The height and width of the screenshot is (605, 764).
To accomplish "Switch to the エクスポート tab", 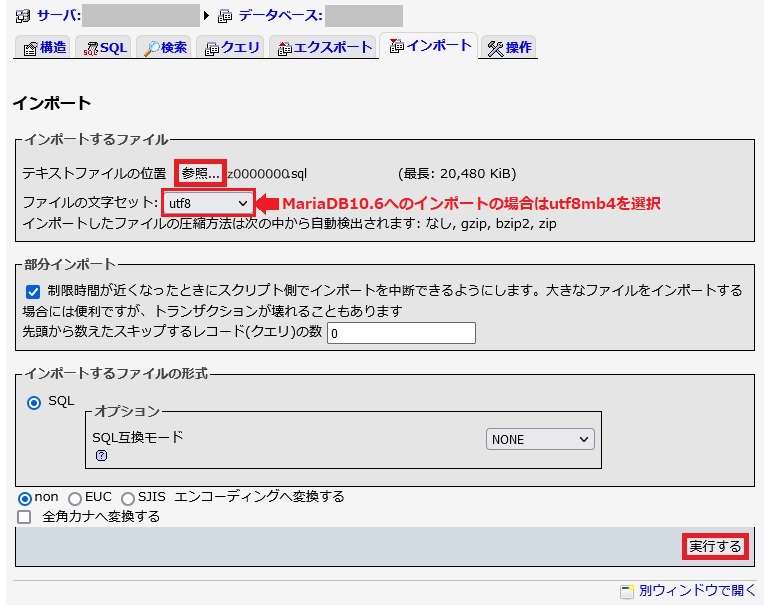I will click(x=324, y=47).
